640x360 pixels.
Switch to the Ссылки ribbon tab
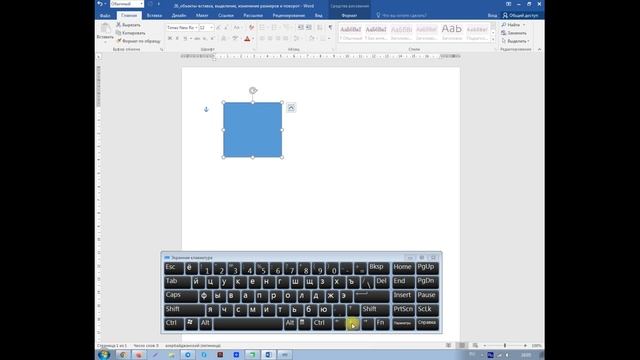[226, 16]
